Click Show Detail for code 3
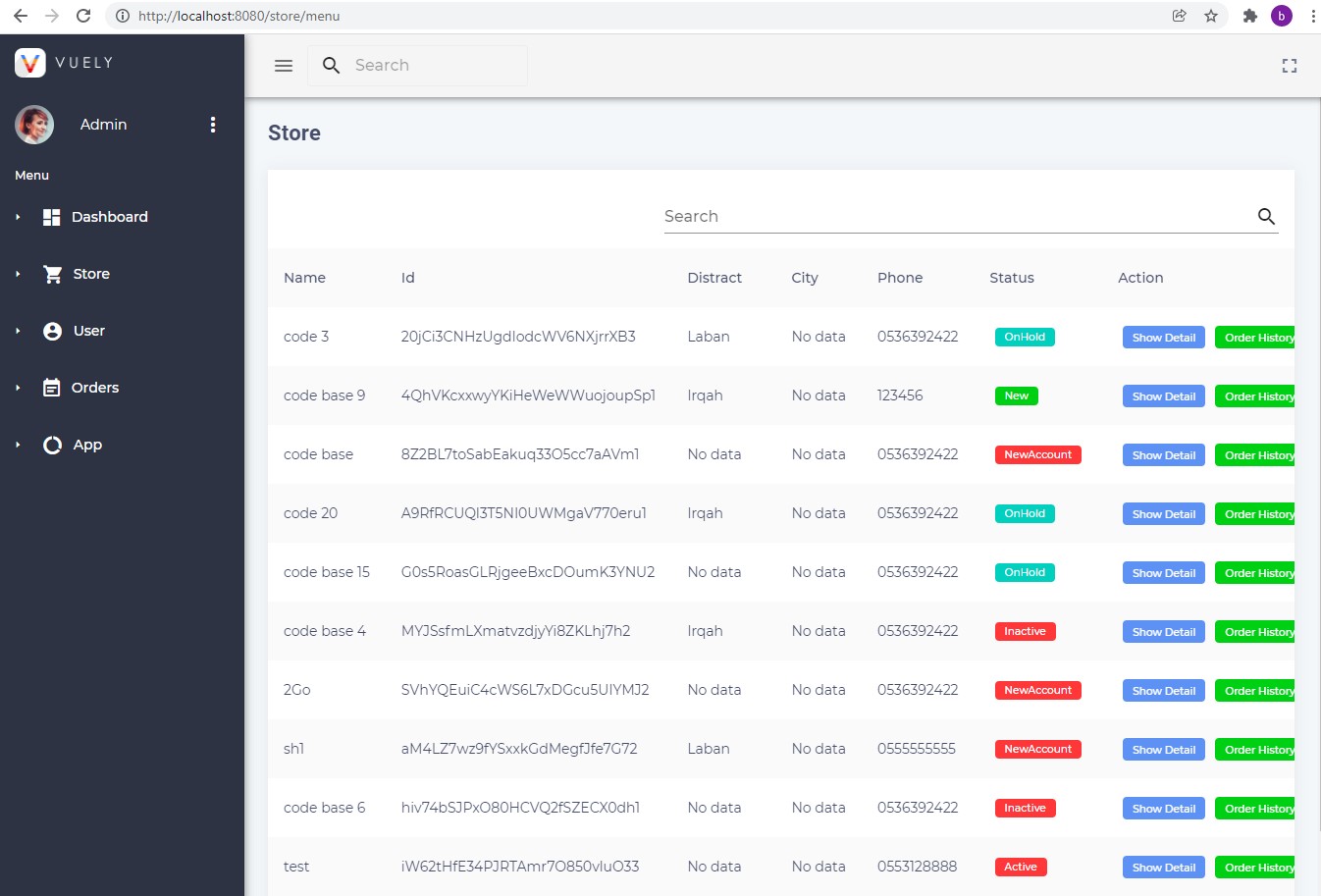 pos(1163,337)
